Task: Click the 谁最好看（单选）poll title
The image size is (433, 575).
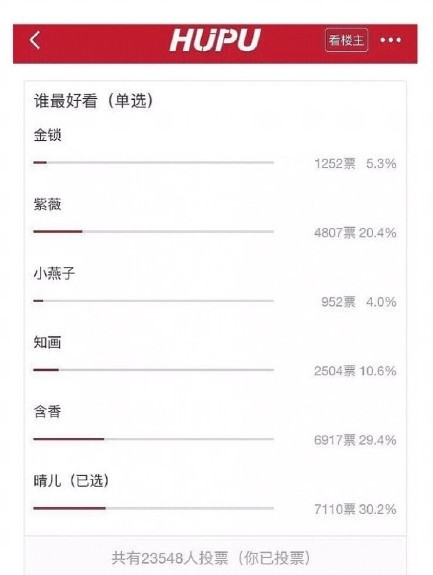Action: point(94,101)
